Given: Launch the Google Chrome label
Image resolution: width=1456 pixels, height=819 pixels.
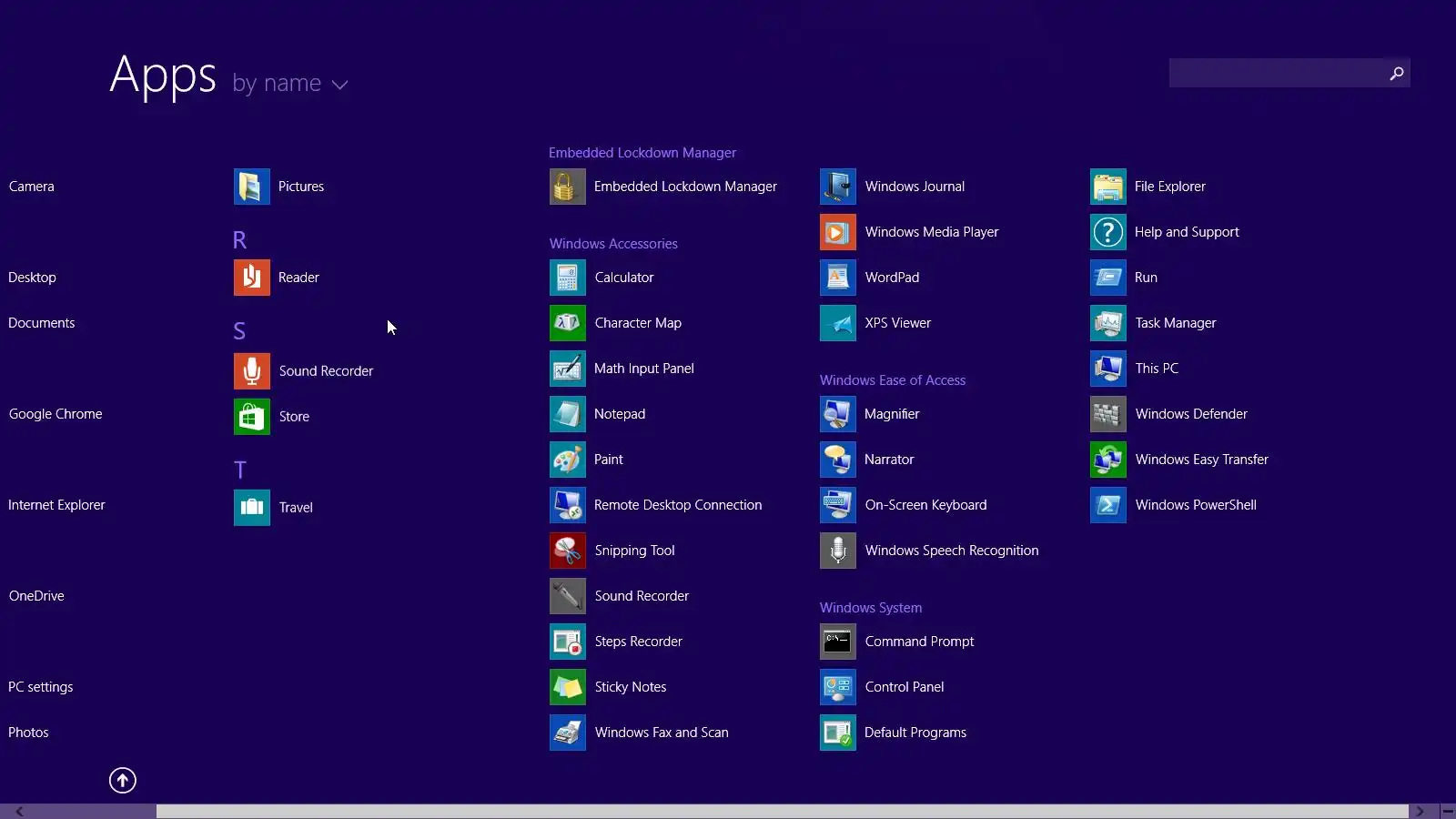Looking at the screenshot, I should pyautogui.click(x=56, y=414).
